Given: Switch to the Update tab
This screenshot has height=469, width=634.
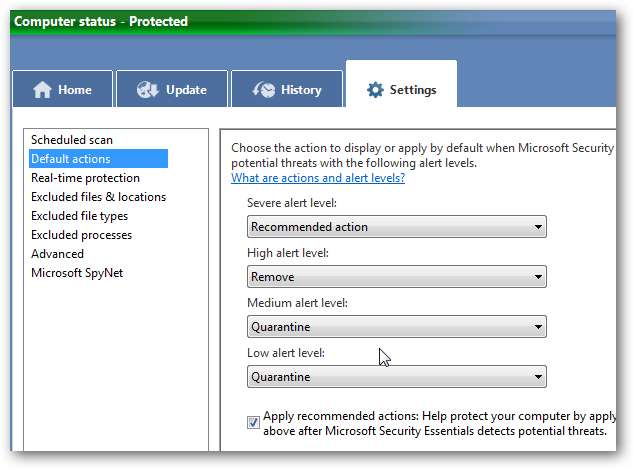Looking at the screenshot, I should [170, 90].
